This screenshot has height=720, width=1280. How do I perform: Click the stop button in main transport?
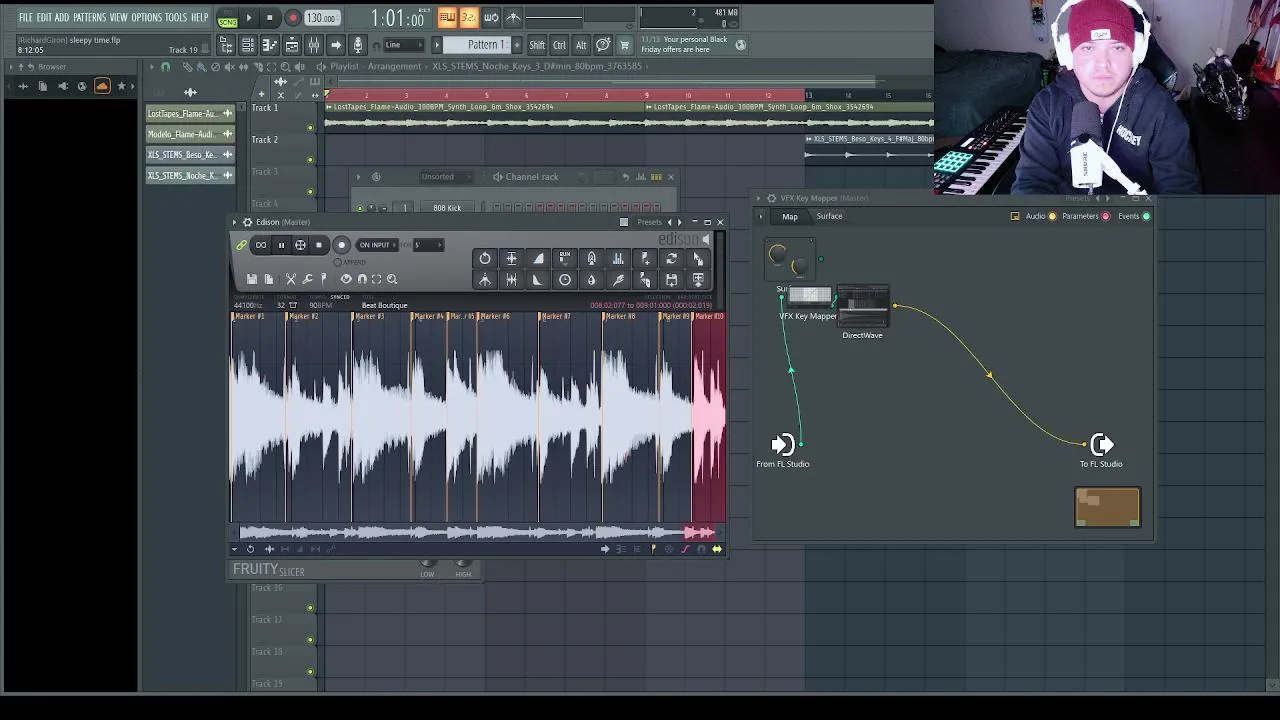270,18
